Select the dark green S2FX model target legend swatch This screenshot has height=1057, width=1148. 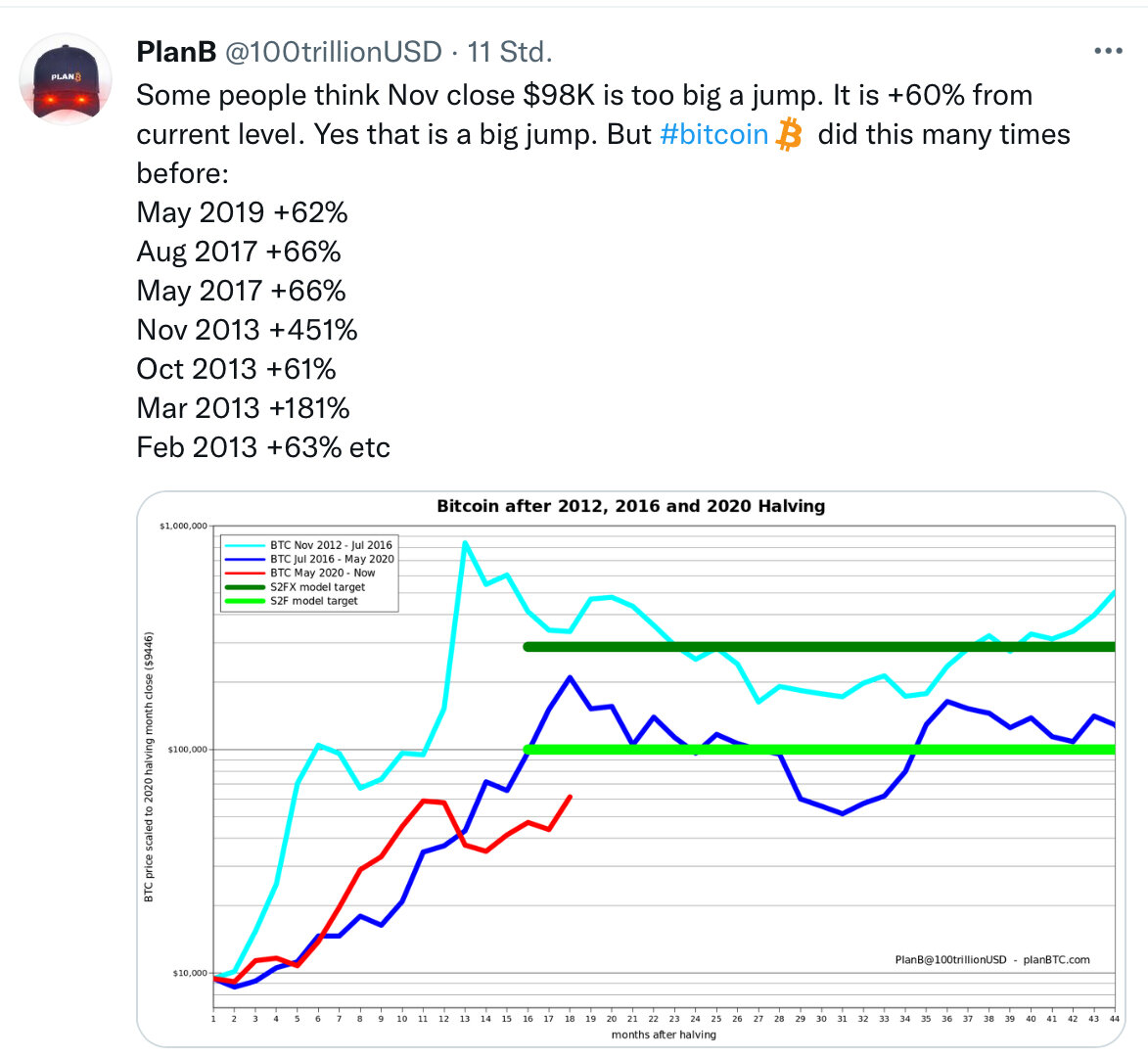point(245,587)
